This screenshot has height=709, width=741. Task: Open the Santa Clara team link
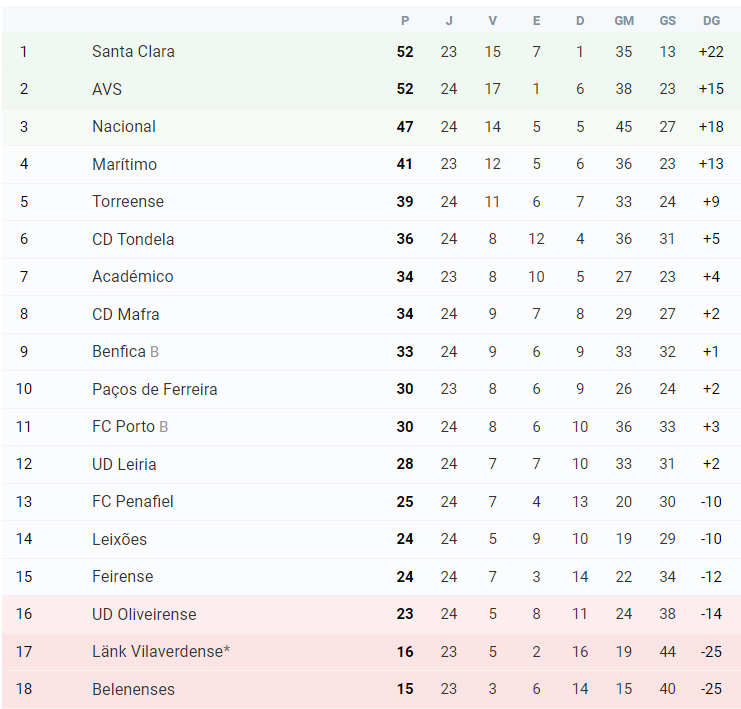133,52
